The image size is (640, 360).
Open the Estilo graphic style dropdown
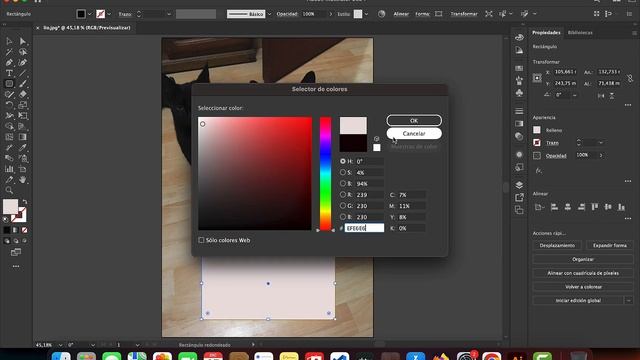[367, 14]
